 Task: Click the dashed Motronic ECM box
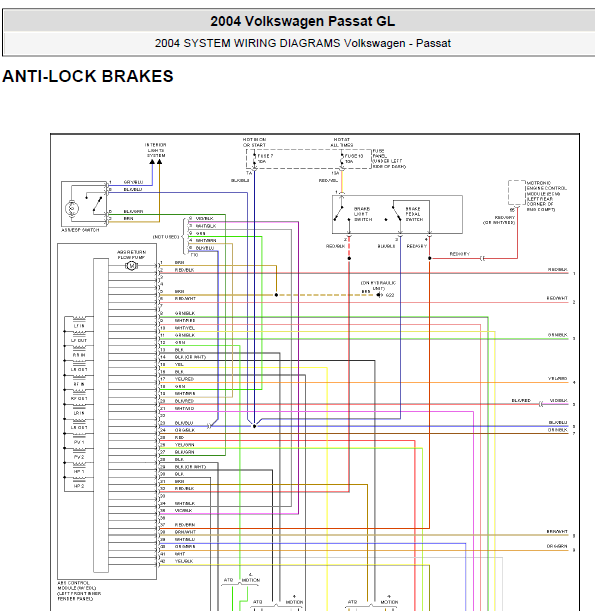tap(517, 192)
